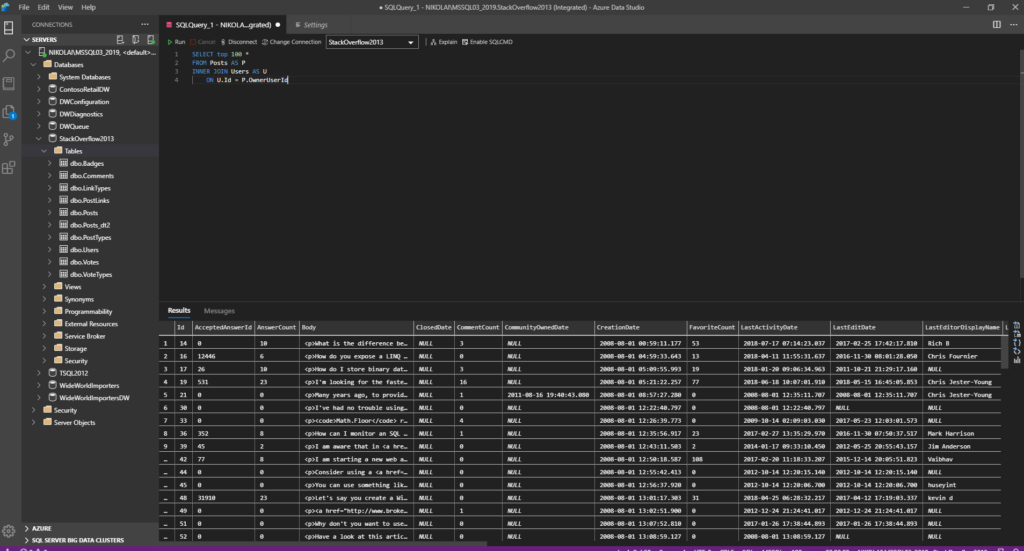This screenshot has width=1024, height=551.
Task: Click the results grid vertical scrollbar
Action: (1004, 353)
